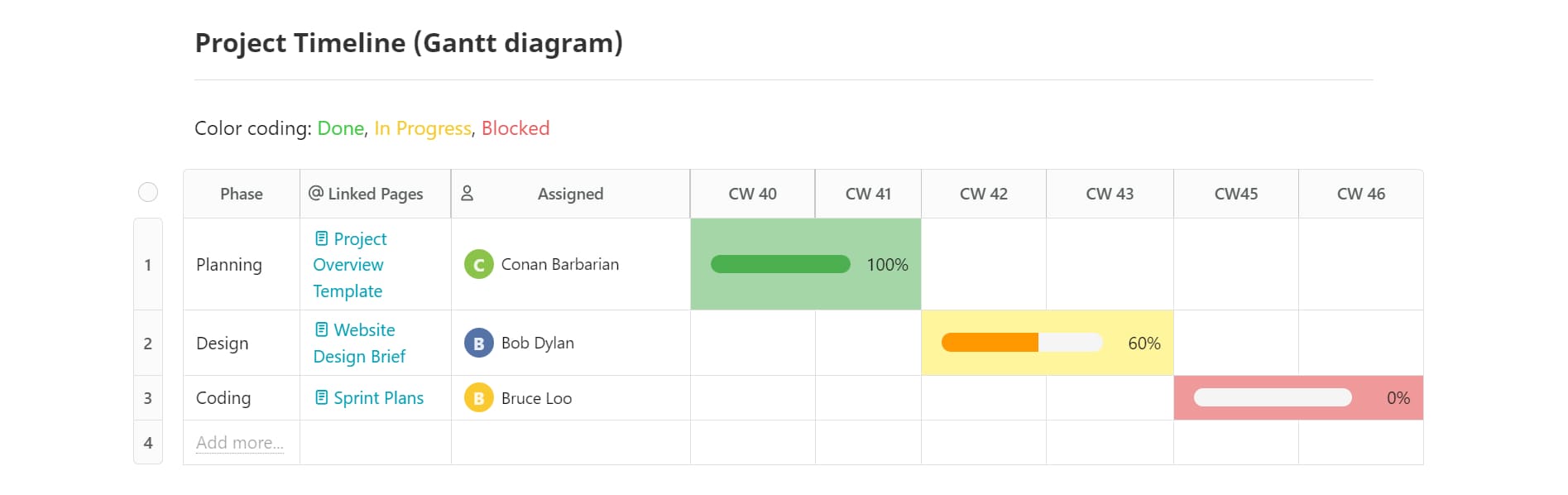Screen dimensions: 1568x495
Task: Open the Website Design Brief link
Action: (x=359, y=343)
